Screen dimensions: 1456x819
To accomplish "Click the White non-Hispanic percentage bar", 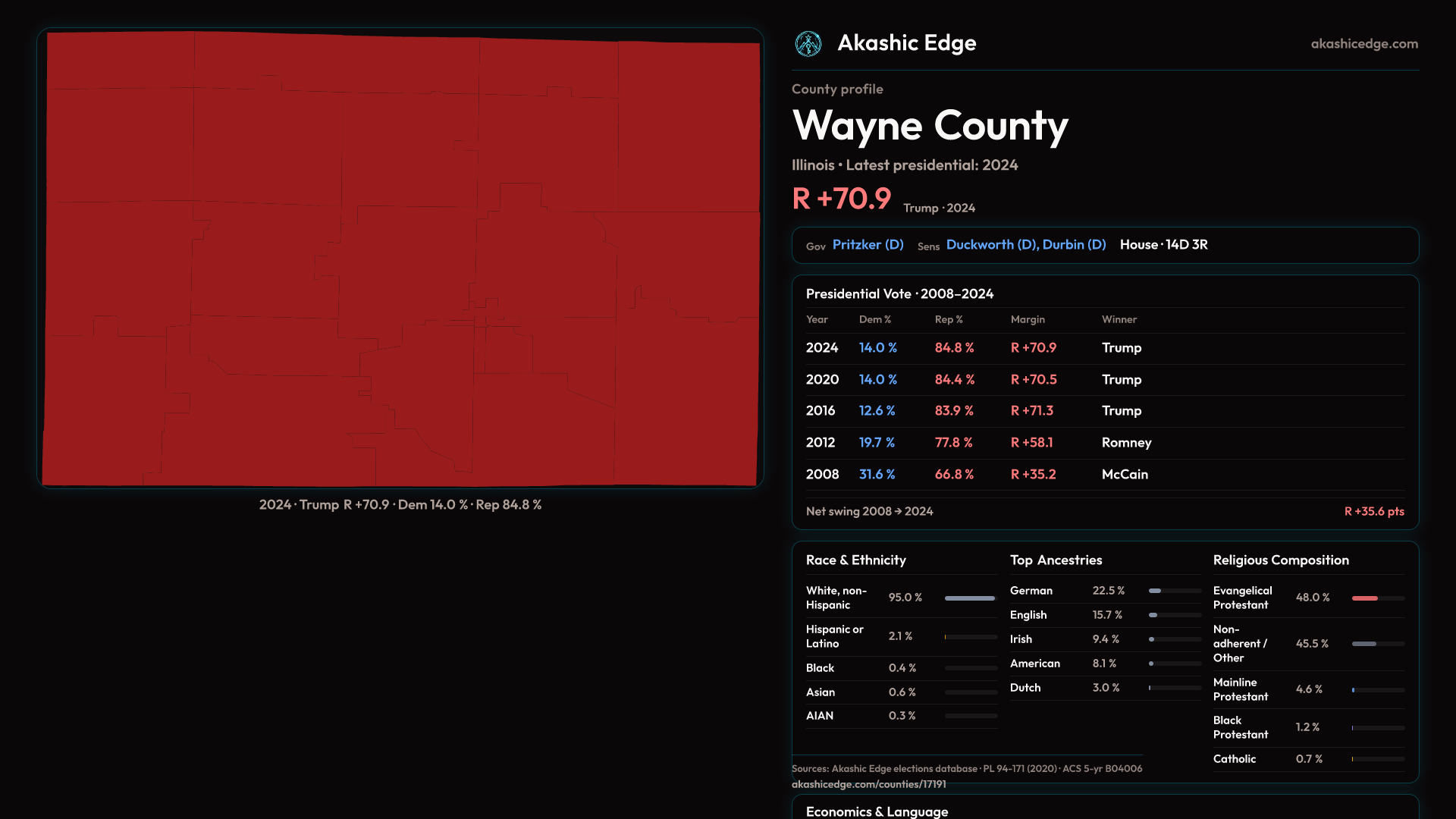I will [x=969, y=598].
